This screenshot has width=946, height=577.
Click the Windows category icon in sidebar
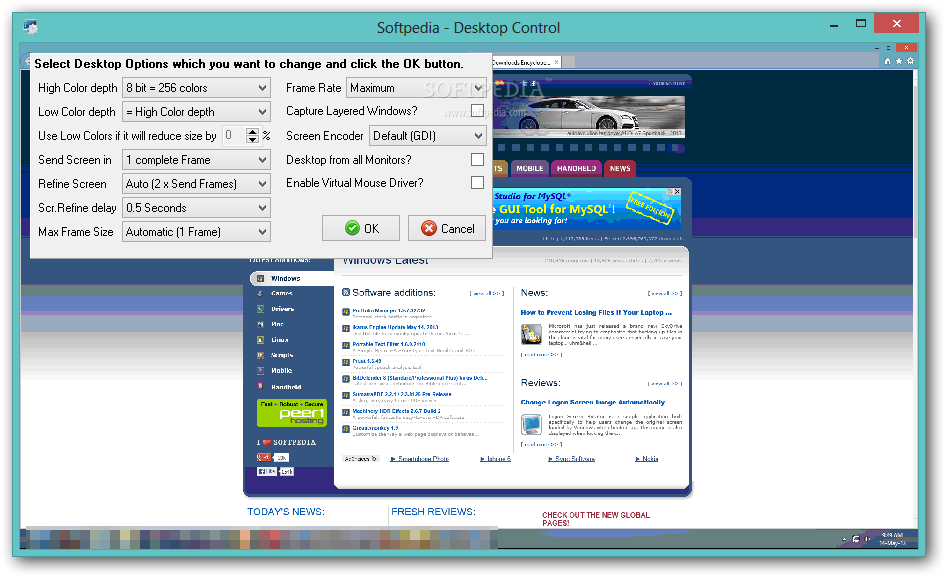tap(261, 278)
